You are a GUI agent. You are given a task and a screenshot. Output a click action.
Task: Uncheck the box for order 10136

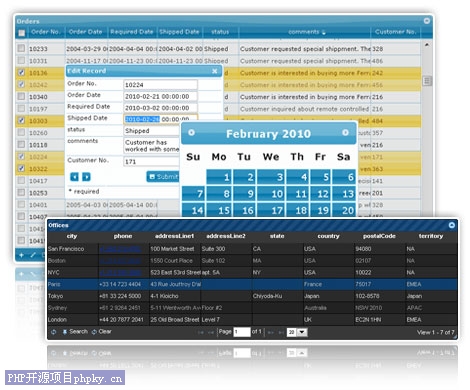coord(21,72)
